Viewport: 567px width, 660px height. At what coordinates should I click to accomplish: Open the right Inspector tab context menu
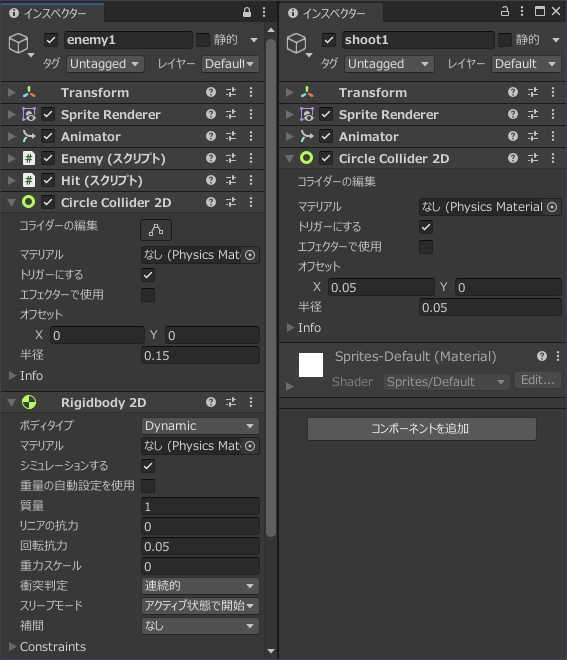(x=522, y=11)
